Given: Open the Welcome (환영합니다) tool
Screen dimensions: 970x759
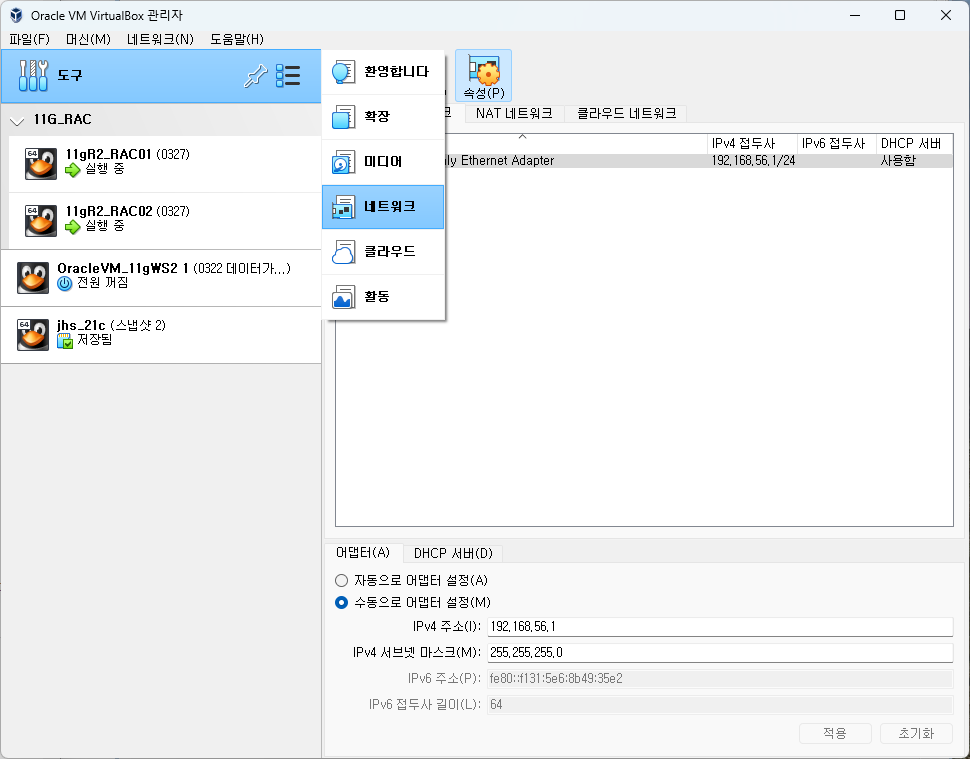Looking at the screenshot, I should [x=383, y=72].
